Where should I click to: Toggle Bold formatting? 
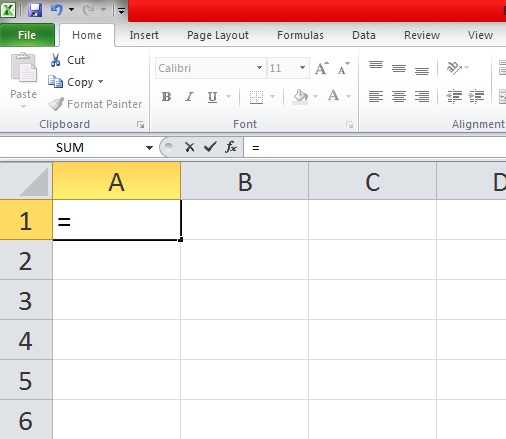[x=166, y=97]
